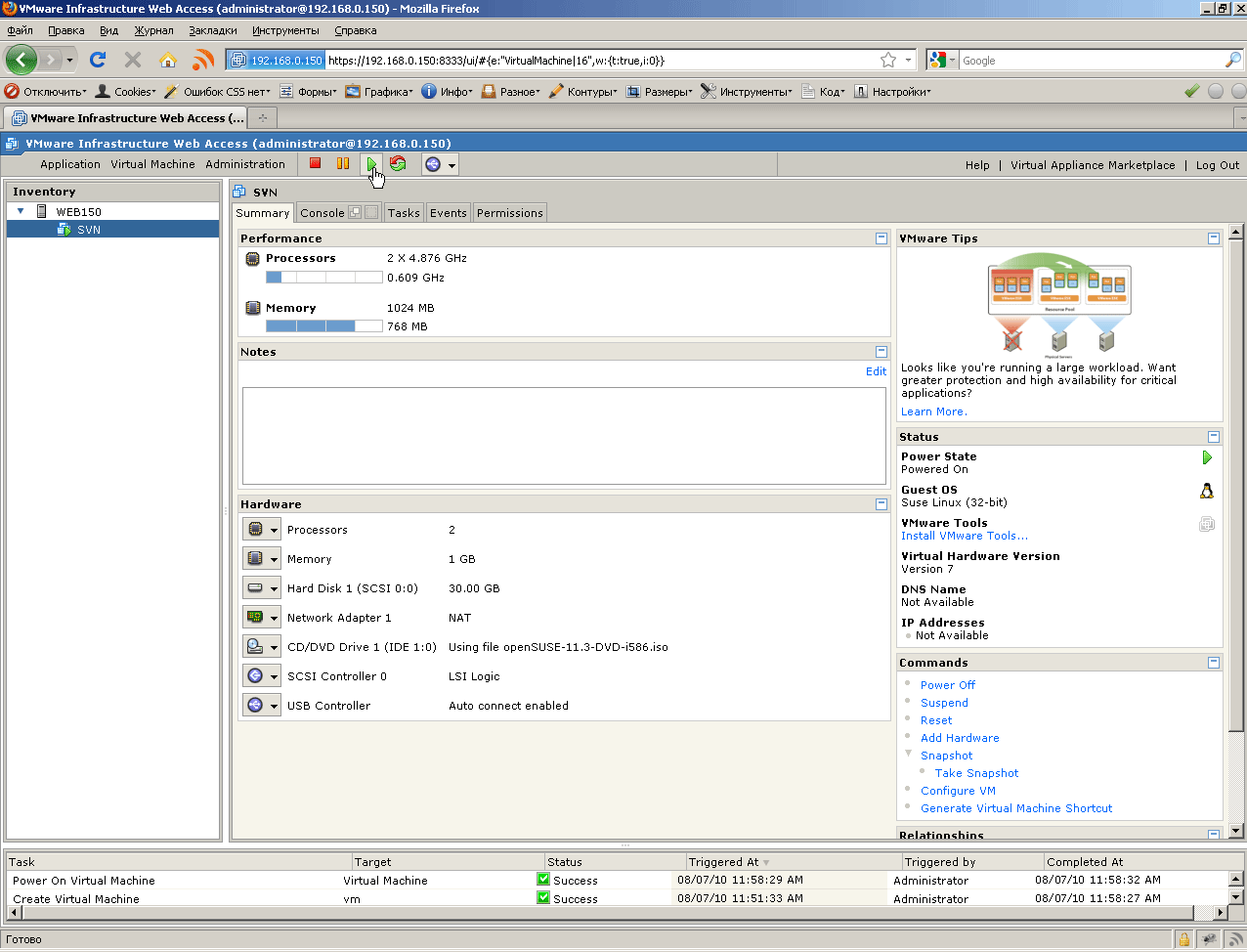Image resolution: width=1247 pixels, height=952 pixels.
Task: Click Edit link in Notes
Action: 876,371
